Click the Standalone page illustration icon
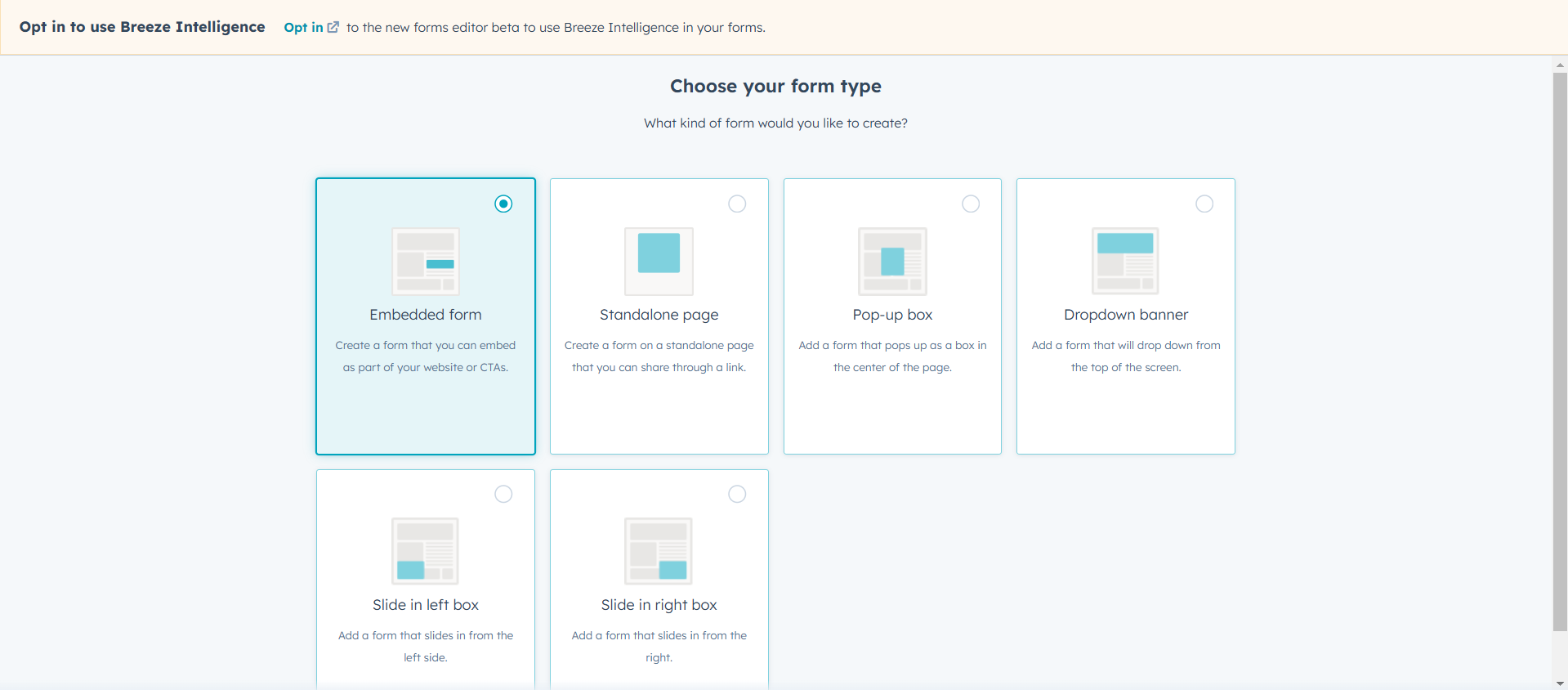Viewport: 1568px width, 690px height. pos(659,261)
